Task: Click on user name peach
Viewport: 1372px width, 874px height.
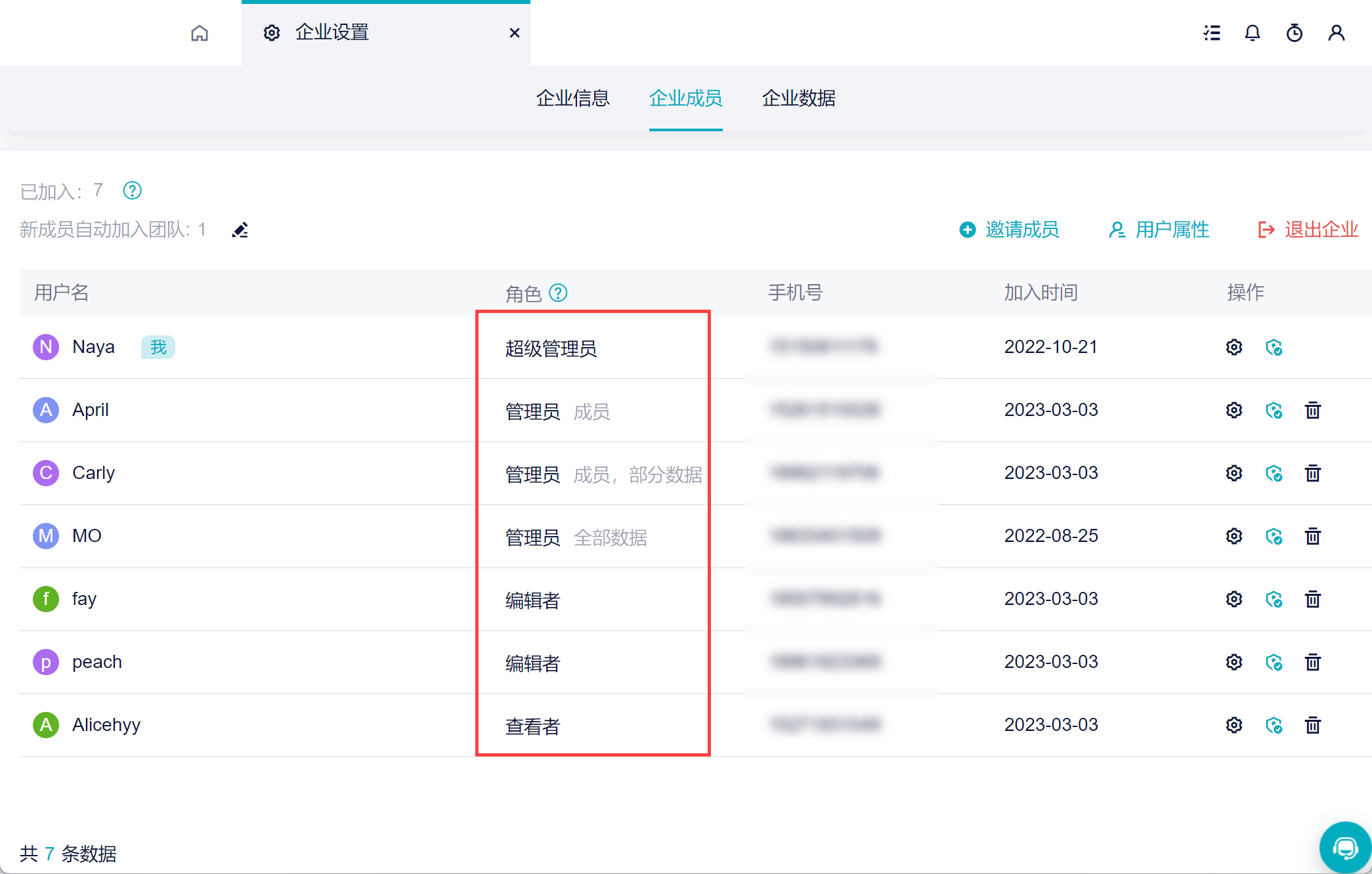Action: click(97, 662)
